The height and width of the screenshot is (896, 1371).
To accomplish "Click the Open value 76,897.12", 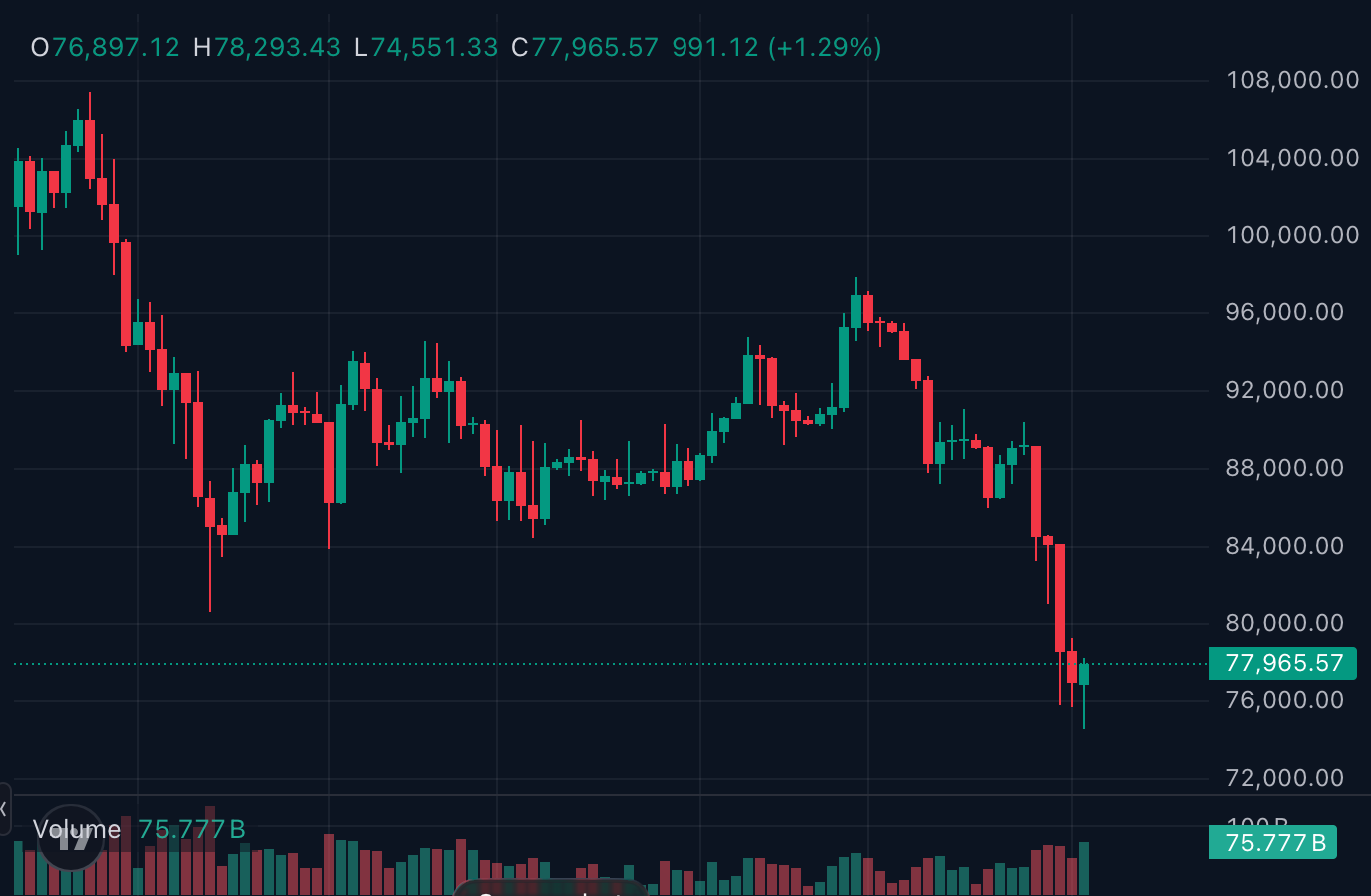I will click(116, 47).
